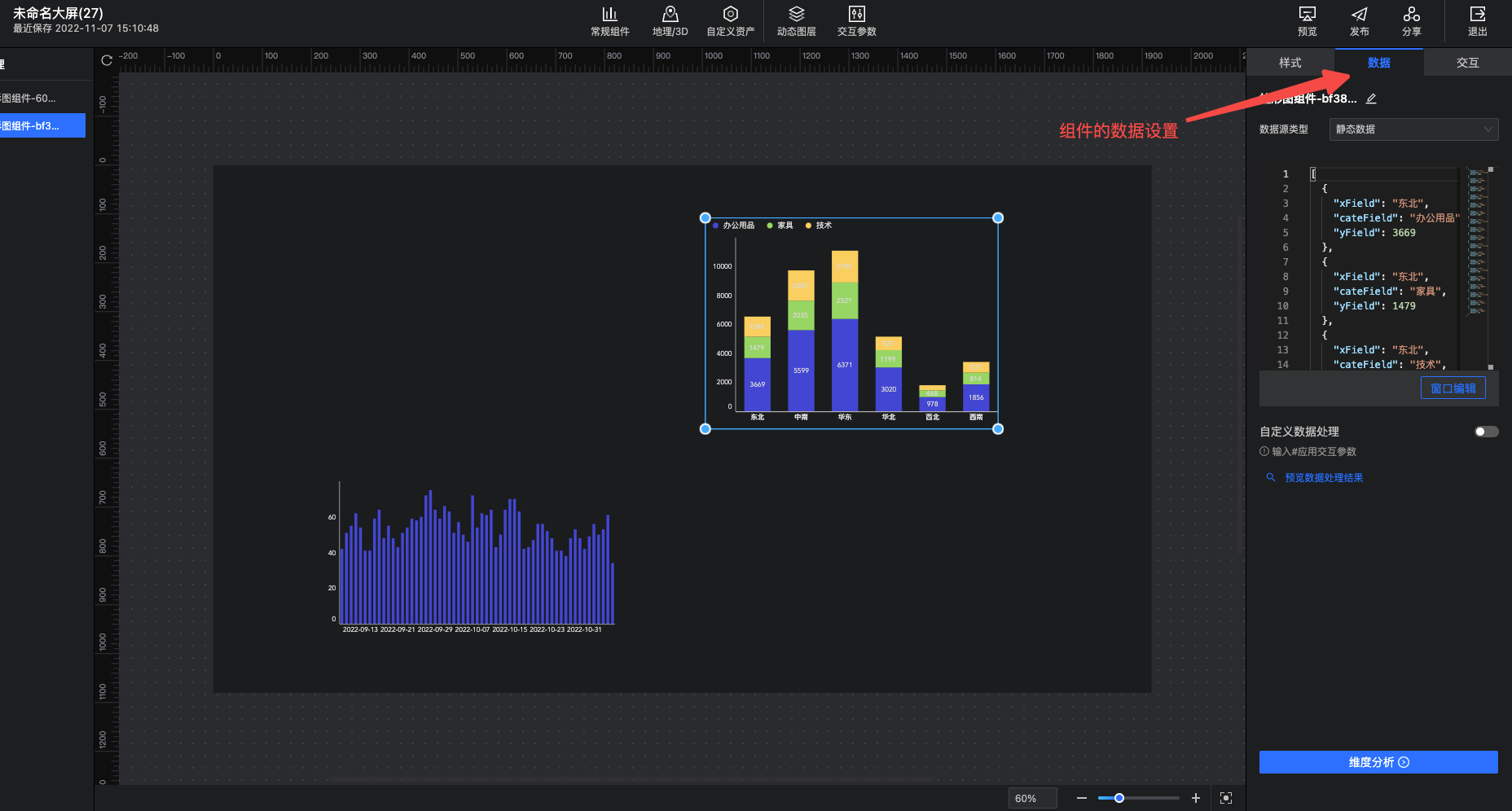Click the 预览数据处理结果 link
This screenshot has width=1512, height=811.
coord(1323,478)
